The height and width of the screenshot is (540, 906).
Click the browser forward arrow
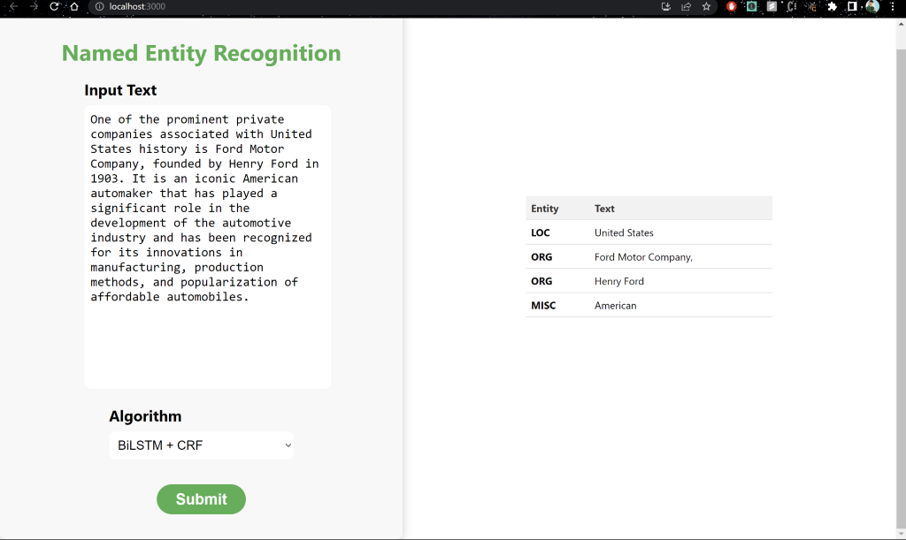click(x=34, y=6)
